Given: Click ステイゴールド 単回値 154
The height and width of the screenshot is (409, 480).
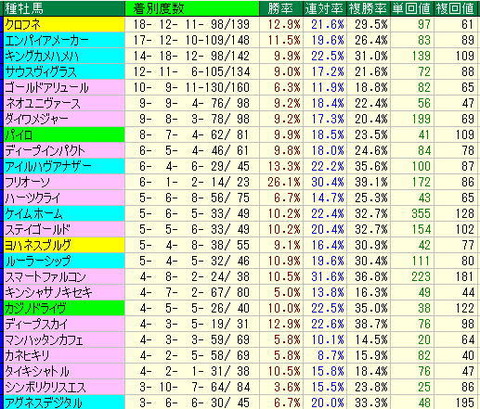Looking at the screenshot, I should coord(421,230).
